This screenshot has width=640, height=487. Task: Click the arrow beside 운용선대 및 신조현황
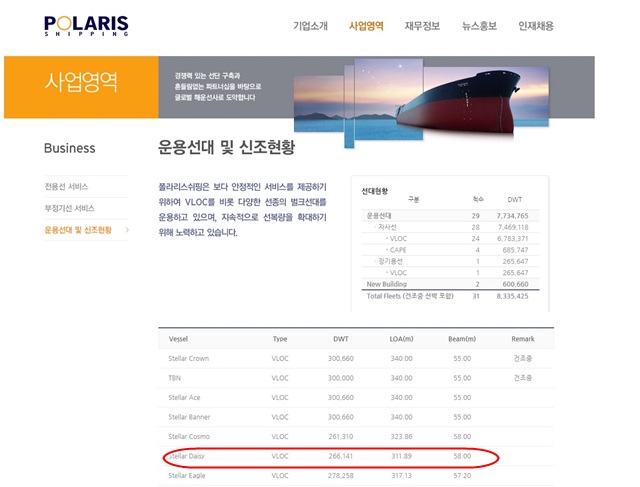pyautogui.click(x=127, y=230)
